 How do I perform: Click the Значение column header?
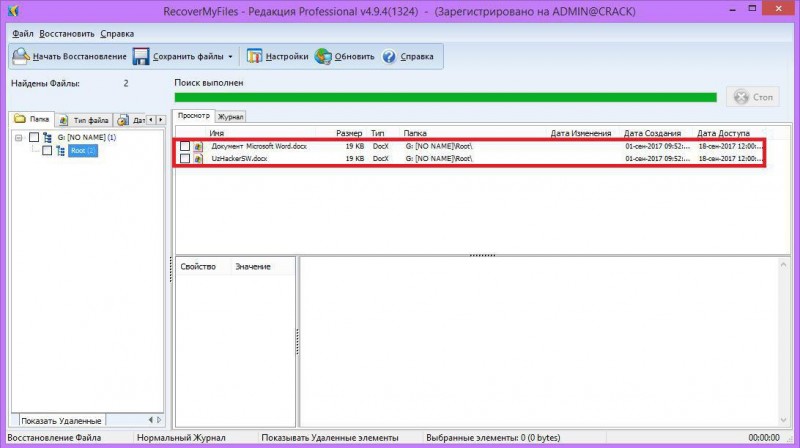click(x=253, y=267)
